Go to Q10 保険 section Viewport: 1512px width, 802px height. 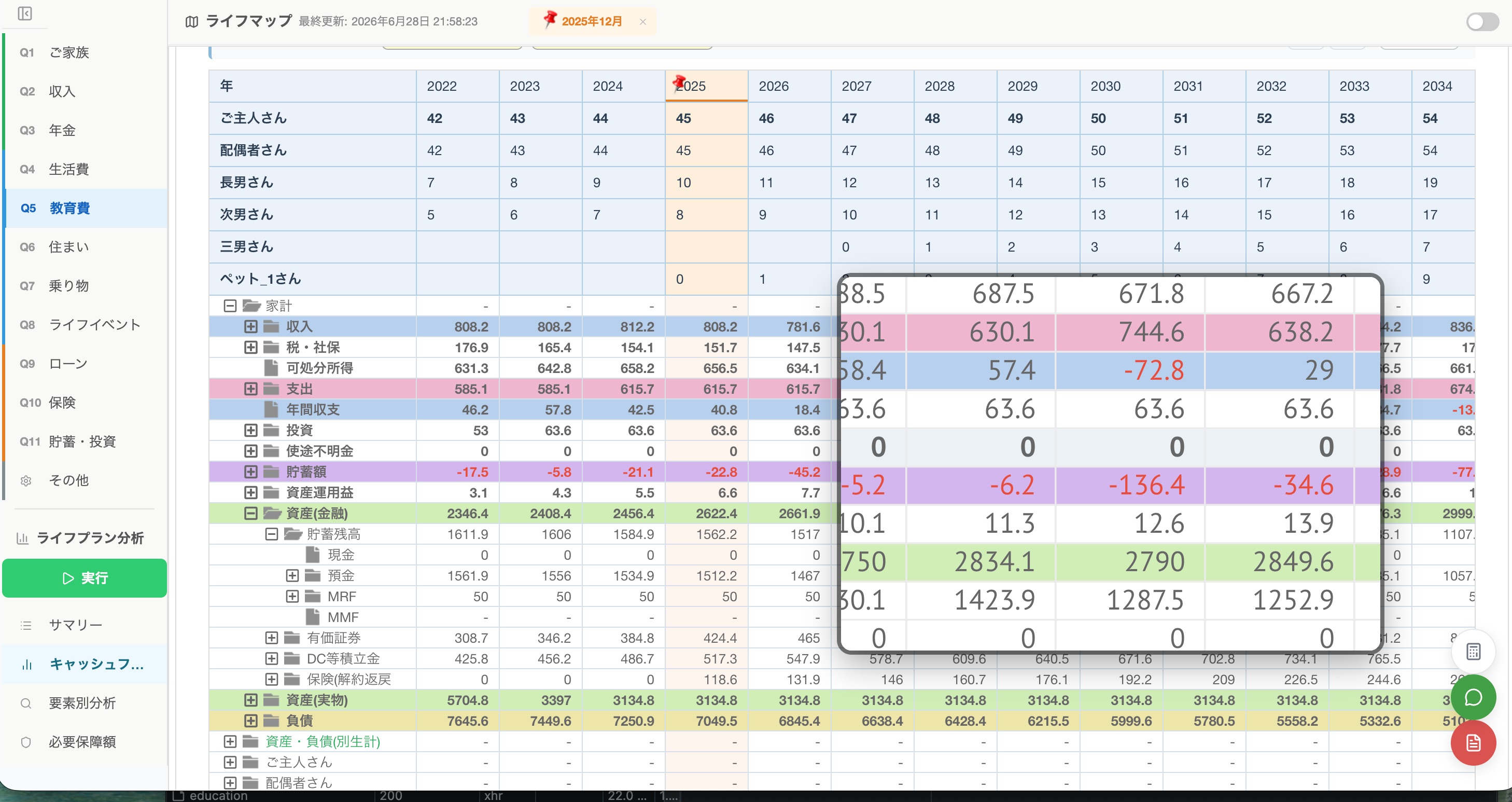coord(85,402)
